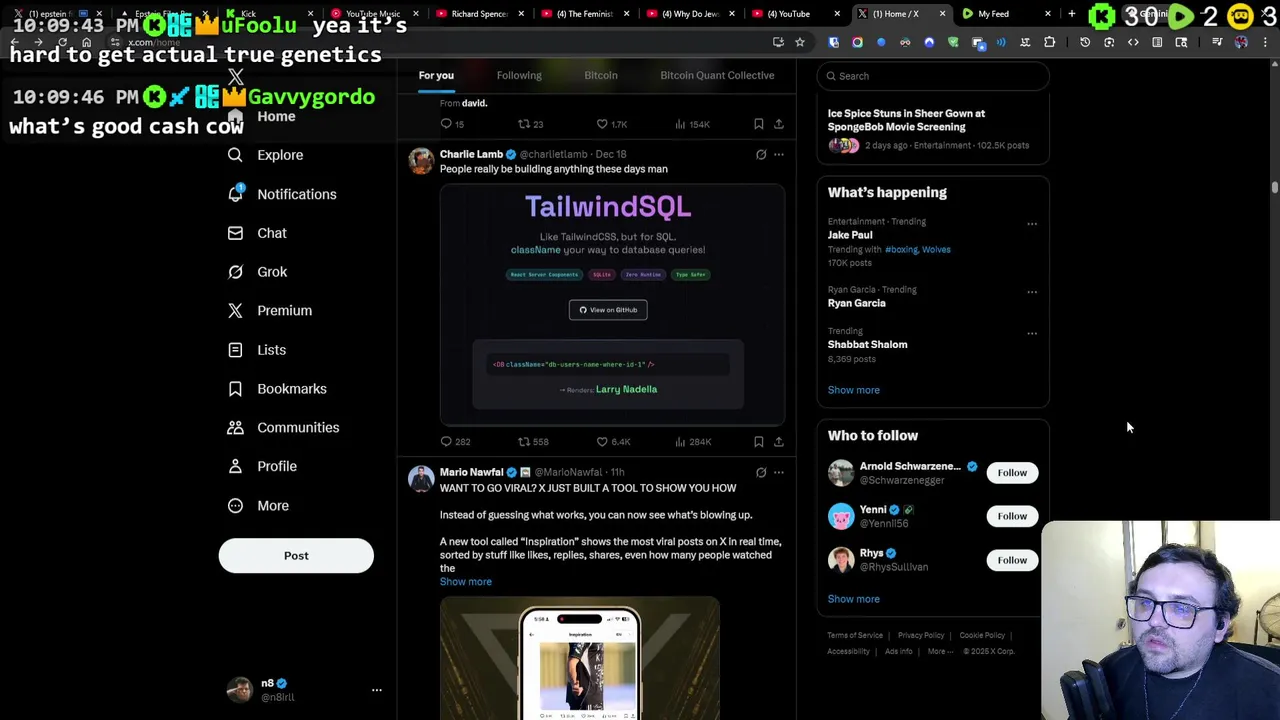Viewport: 1280px width, 720px height.
Task: Open Lists in sidebar
Action: click(257, 350)
